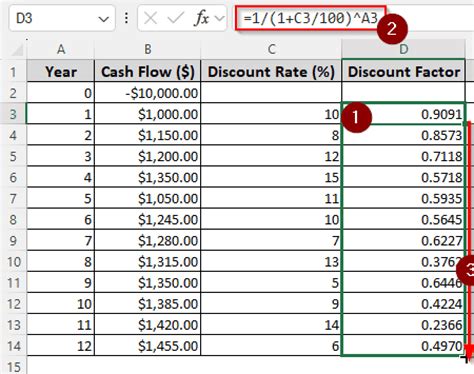Open the Insert Function fx button
Viewport: 474px width, 374px height.
pos(201,18)
